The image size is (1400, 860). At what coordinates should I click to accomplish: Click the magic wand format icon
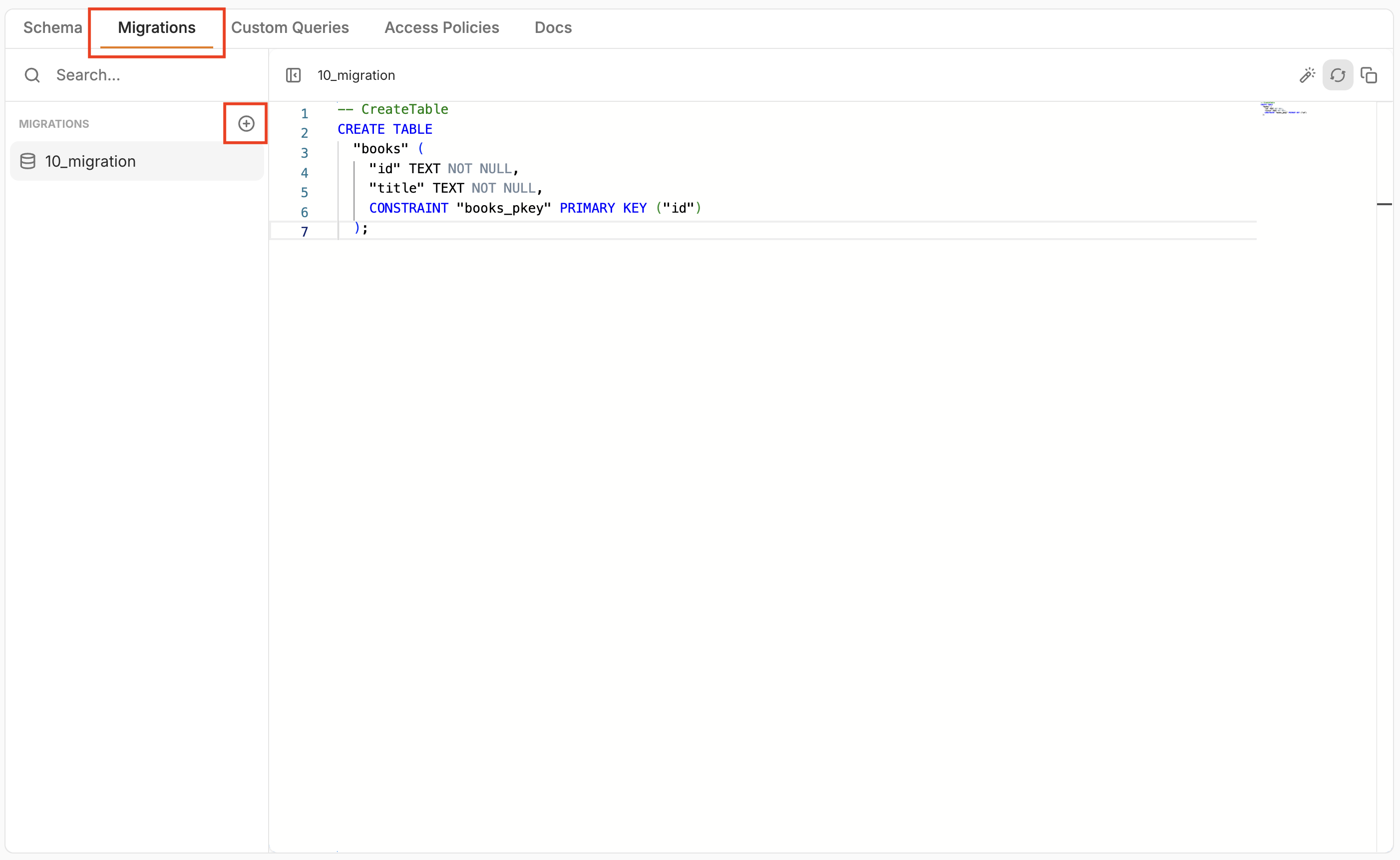point(1307,75)
